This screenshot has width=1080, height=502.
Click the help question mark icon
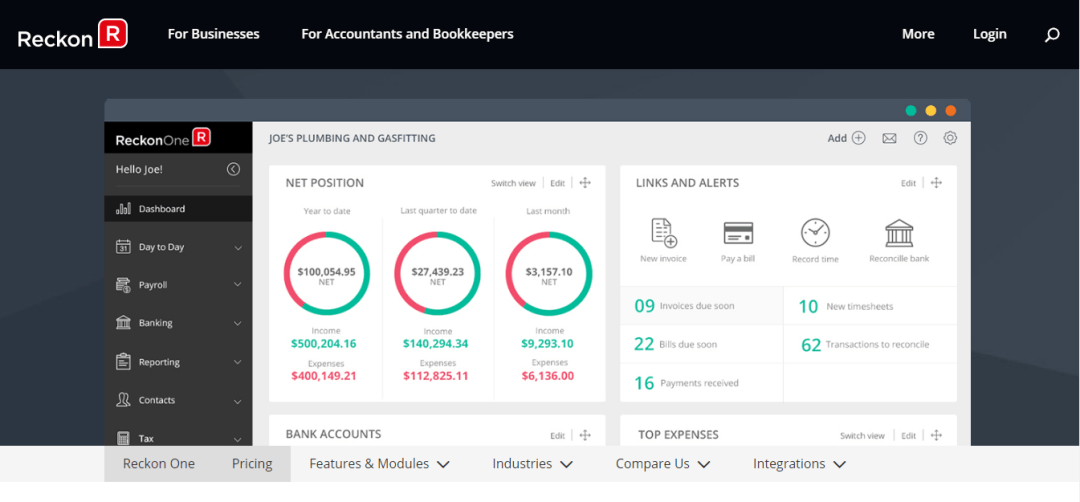(x=920, y=138)
